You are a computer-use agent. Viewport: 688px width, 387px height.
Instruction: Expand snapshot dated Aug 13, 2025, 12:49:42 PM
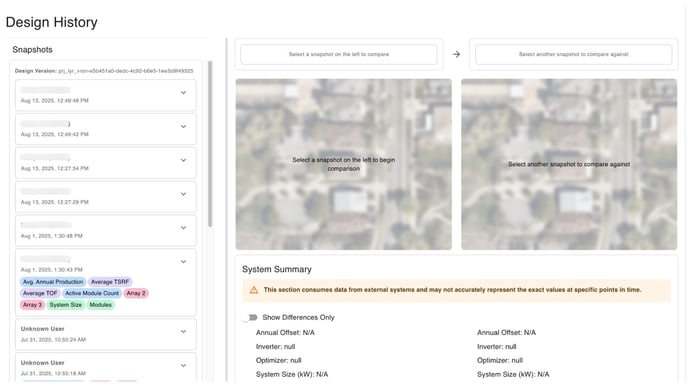coord(183,126)
